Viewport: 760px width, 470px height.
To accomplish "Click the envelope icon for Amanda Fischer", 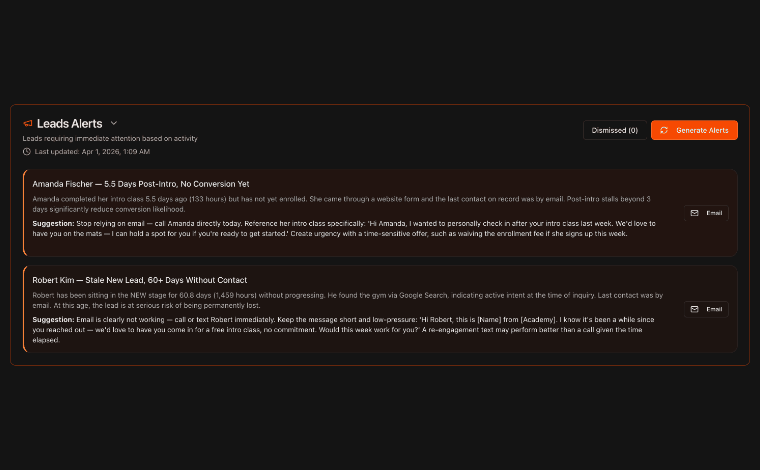I will pos(695,213).
